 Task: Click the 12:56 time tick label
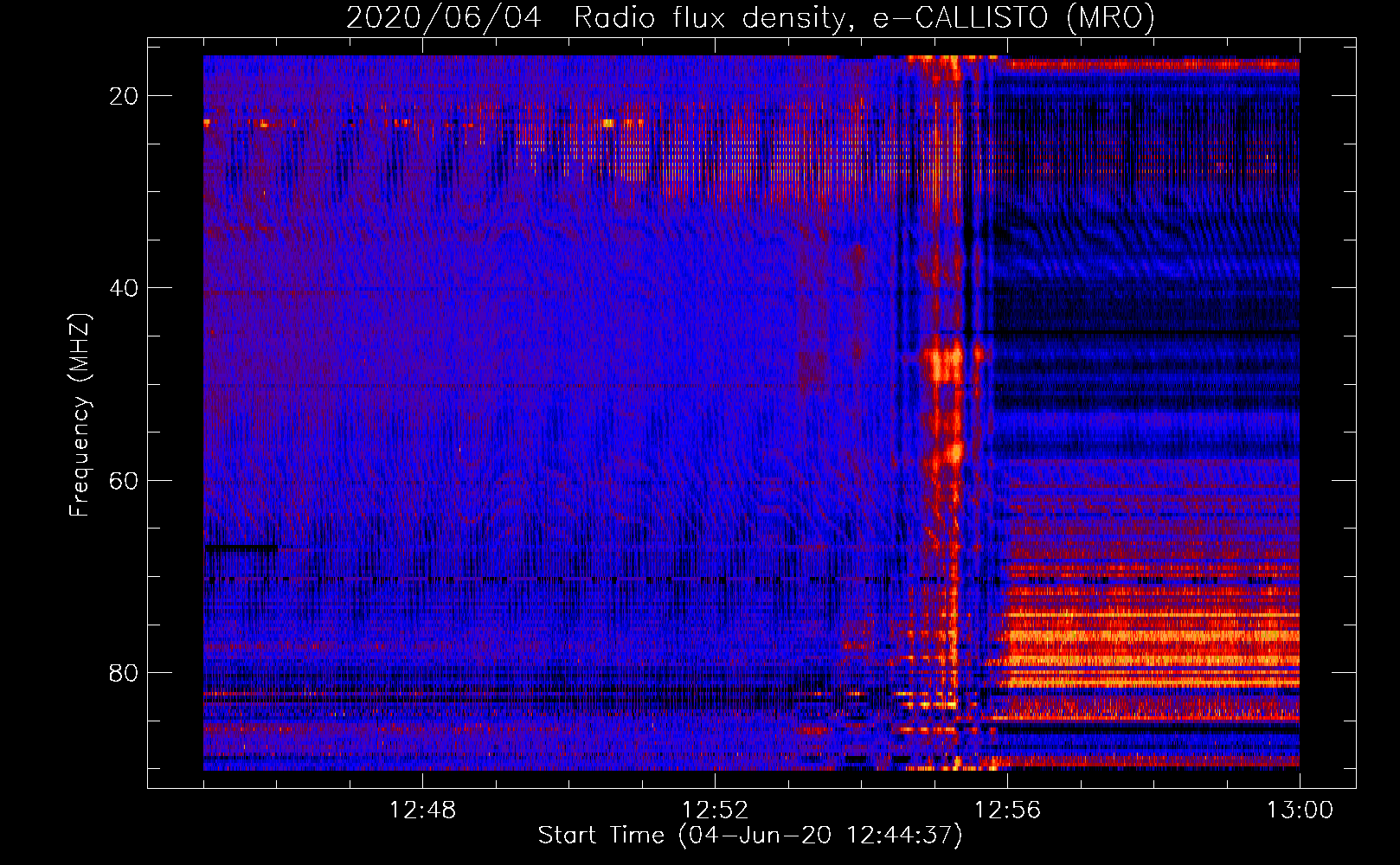point(1007,811)
